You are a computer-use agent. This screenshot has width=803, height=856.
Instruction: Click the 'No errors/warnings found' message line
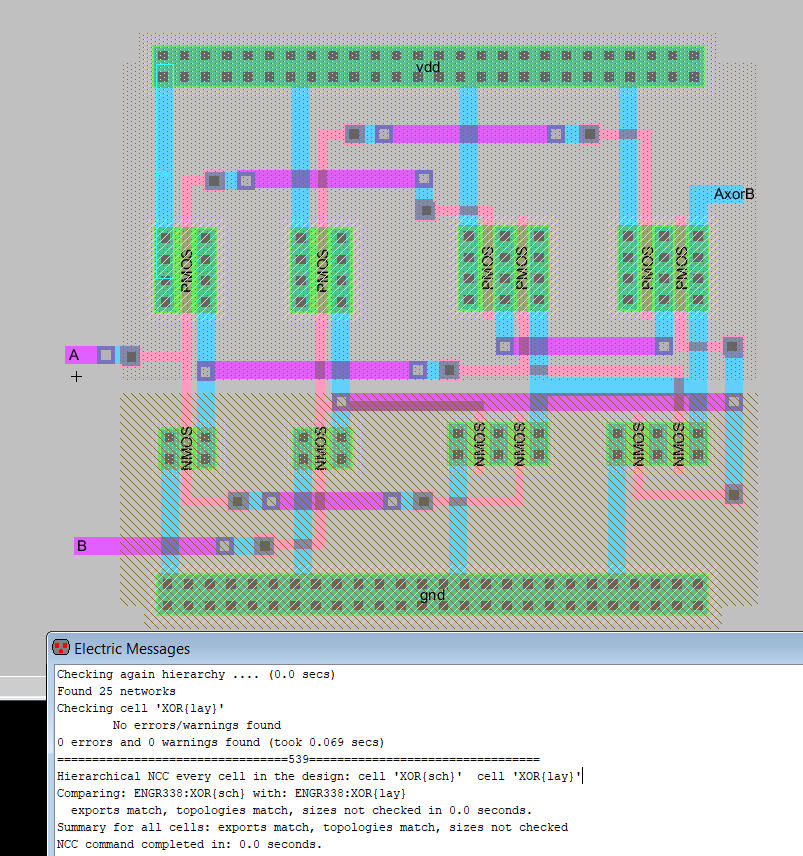(196, 725)
